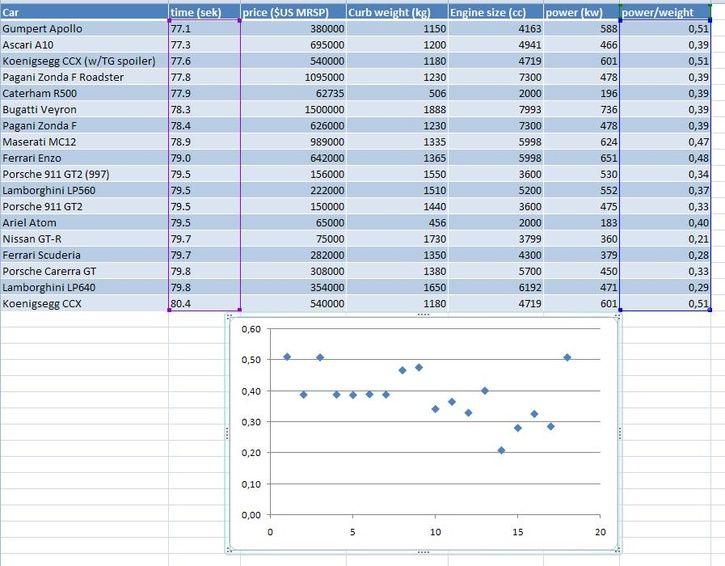Click power/weight 0,21 for Nissan GT-R

665,239
